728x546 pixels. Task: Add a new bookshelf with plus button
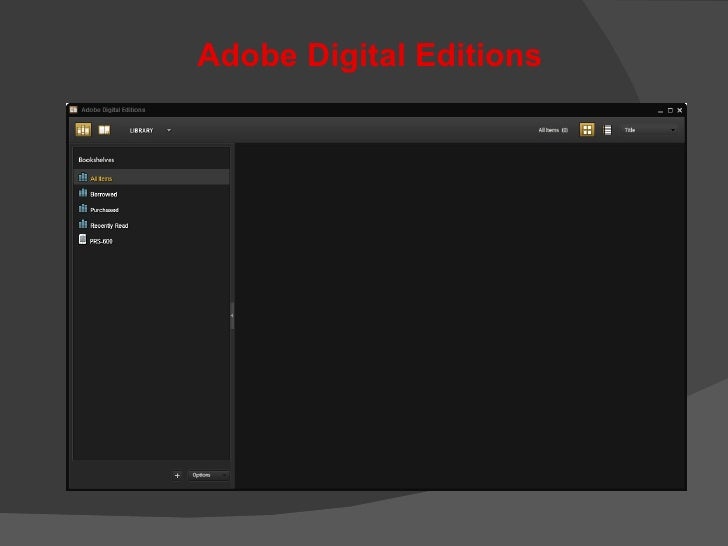pyautogui.click(x=177, y=475)
